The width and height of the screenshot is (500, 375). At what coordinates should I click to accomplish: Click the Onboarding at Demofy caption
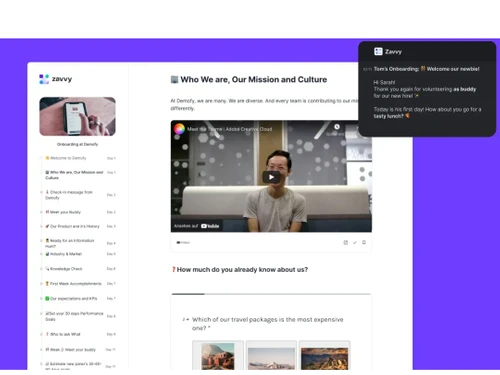(77, 144)
